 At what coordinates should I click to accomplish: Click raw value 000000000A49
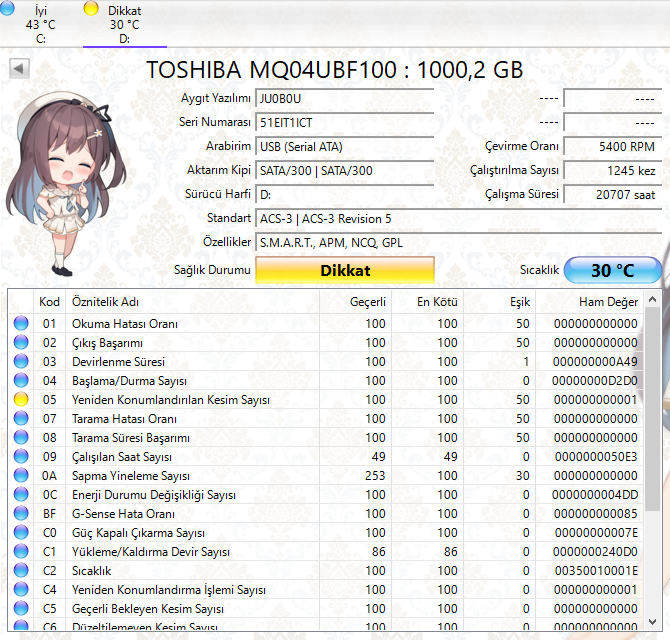[x=595, y=362]
